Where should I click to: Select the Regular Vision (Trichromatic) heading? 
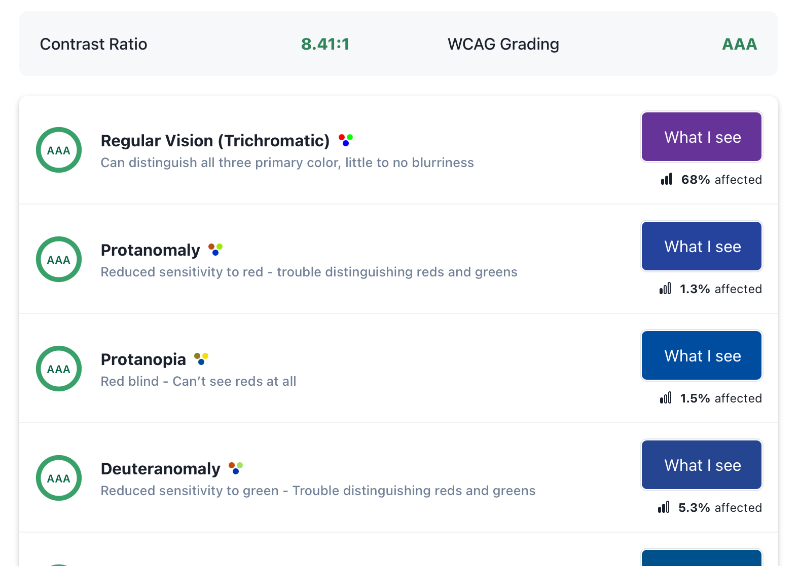[x=215, y=140]
